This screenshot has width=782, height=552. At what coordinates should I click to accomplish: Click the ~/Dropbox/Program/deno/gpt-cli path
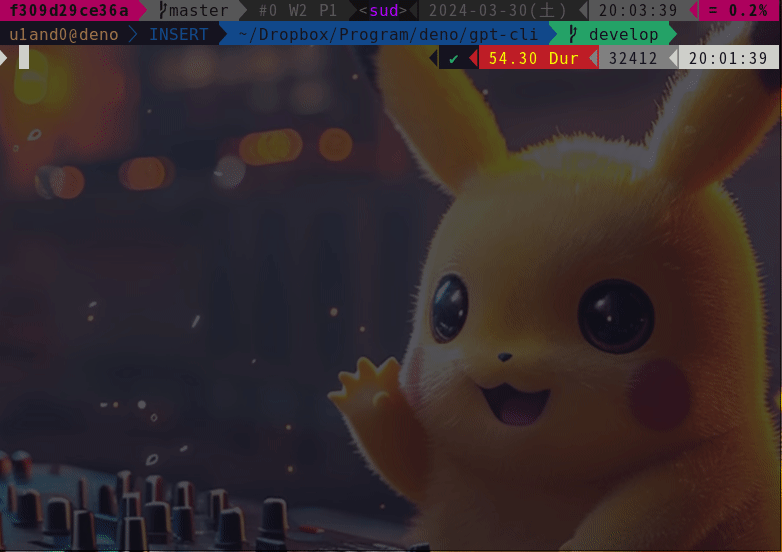tap(388, 34)
